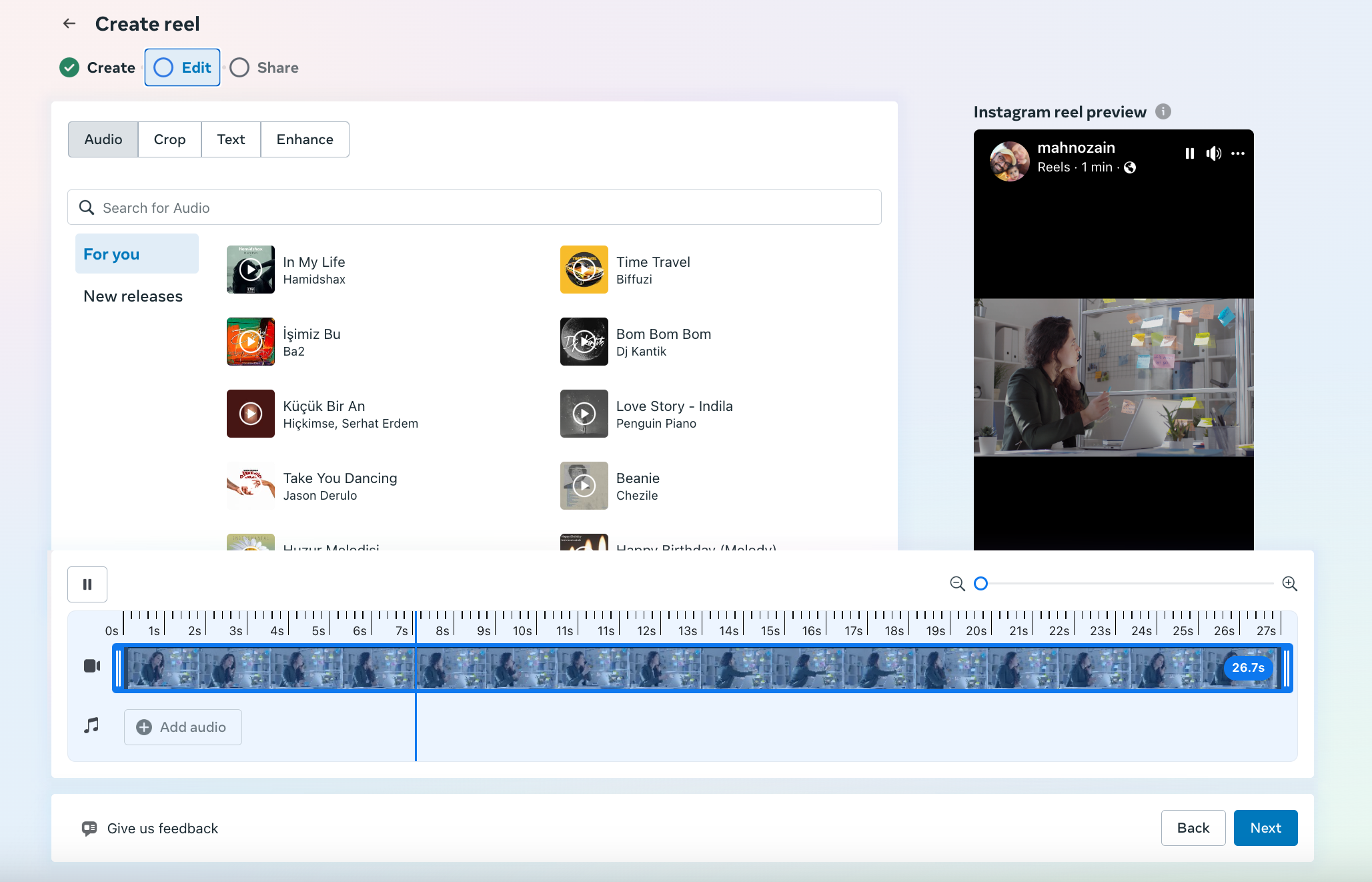Click the video track camera icon

92,666
